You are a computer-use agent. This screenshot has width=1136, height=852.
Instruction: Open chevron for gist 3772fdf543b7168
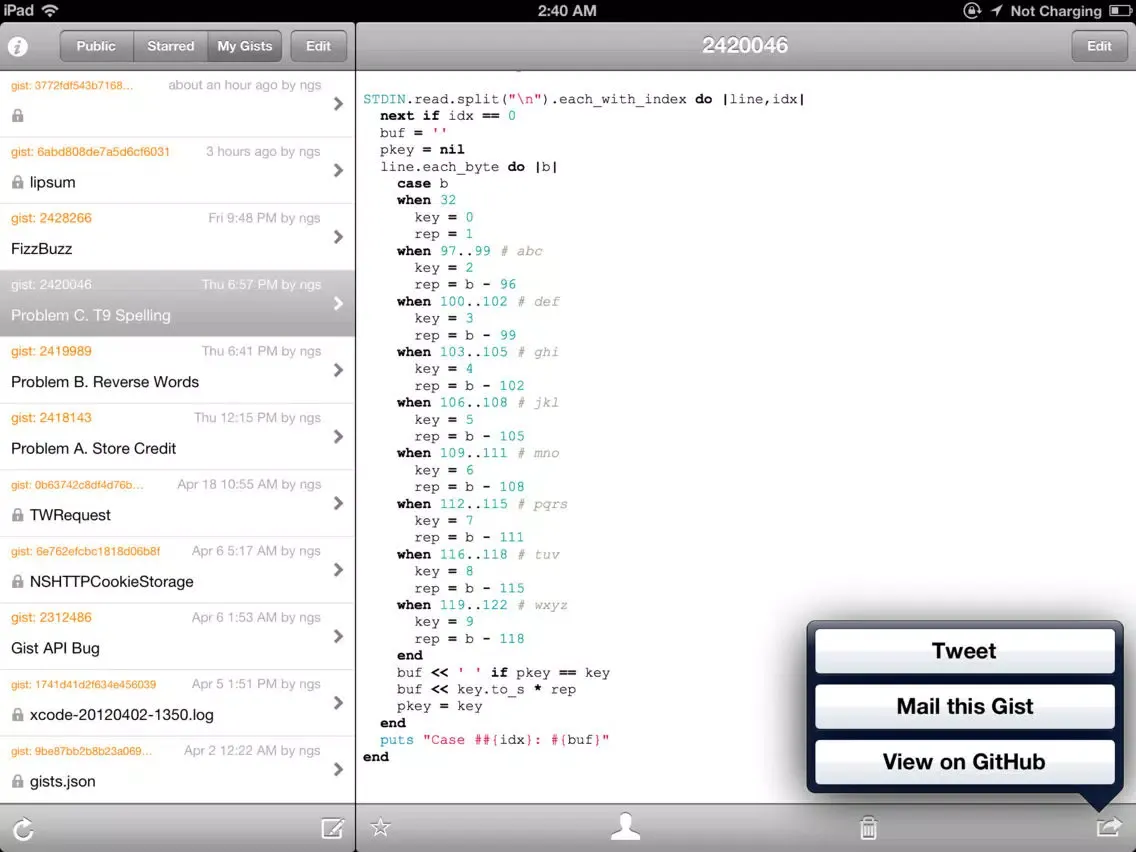tap(338, 104)
